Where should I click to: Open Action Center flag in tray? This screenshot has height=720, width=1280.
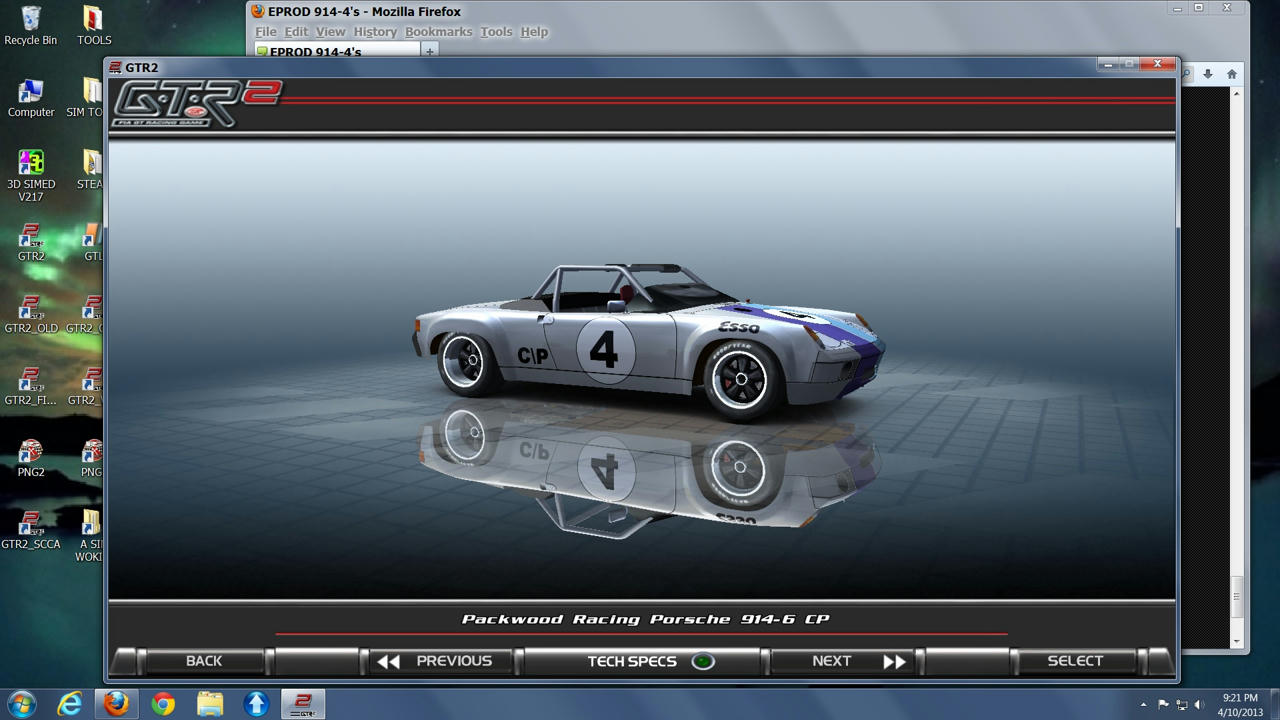pyautogui.click(x=1163, y=704)
